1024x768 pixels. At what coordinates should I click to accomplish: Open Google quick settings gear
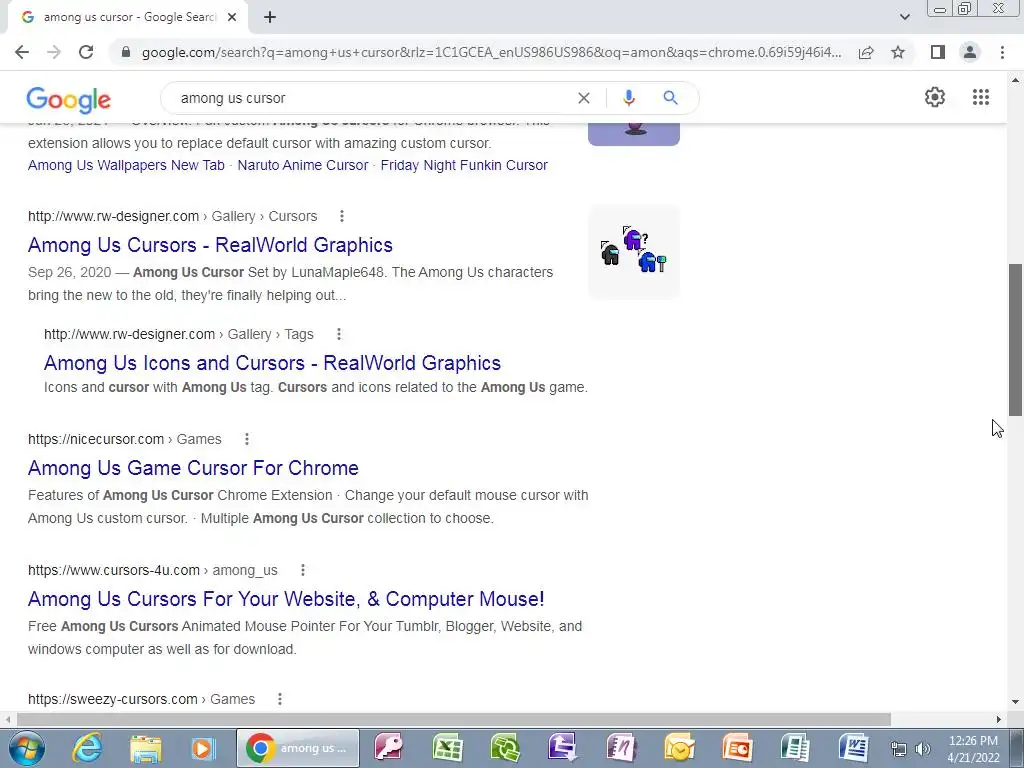(935, 97)
